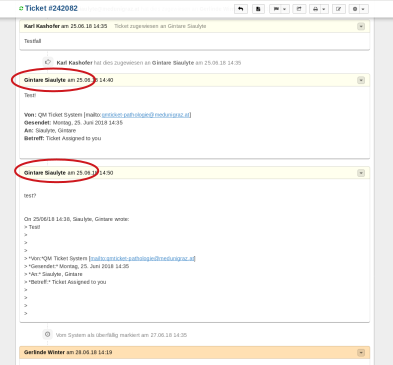Open the dropdown arrow next to gear

click(x=364, y=9)
